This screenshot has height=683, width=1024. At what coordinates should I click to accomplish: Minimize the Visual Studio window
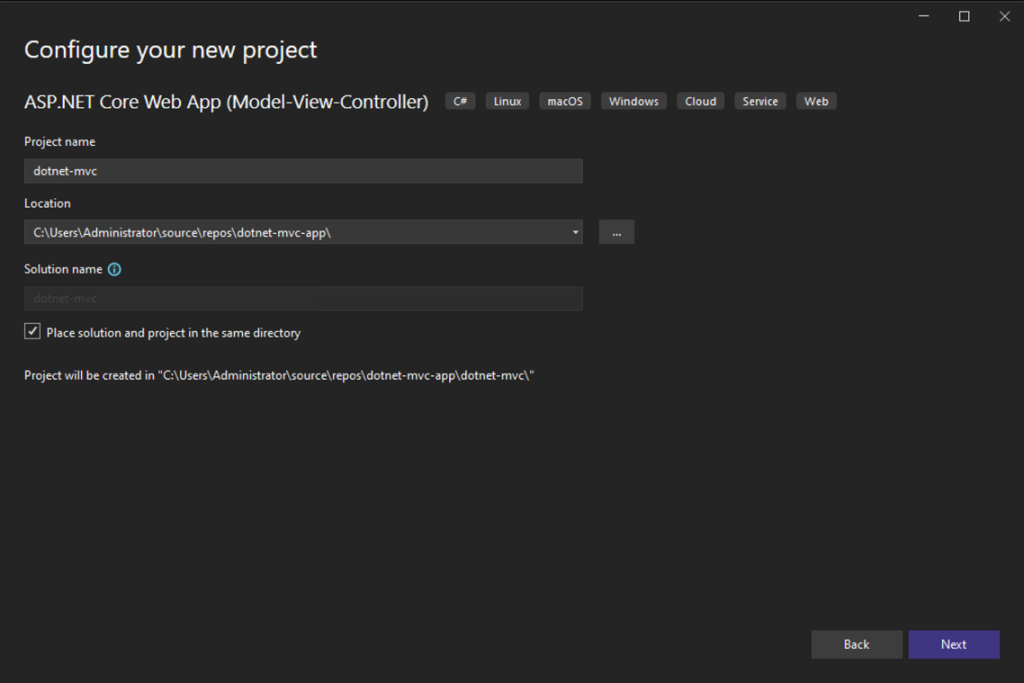[923, 16]
